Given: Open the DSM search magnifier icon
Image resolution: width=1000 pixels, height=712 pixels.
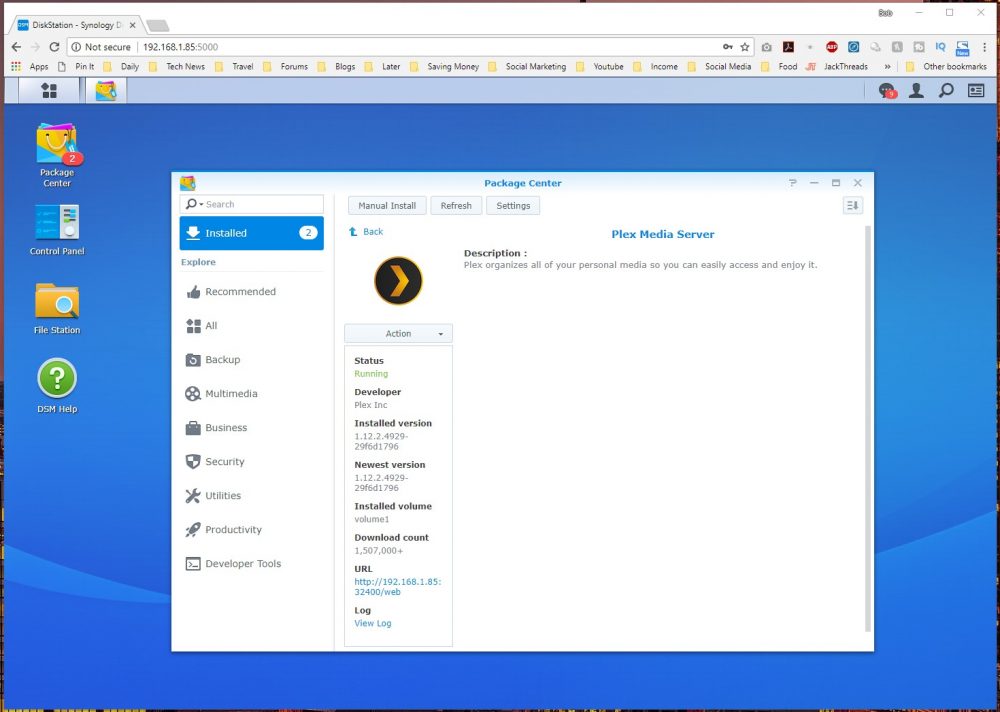Looking at the screenshot, I should coord(946,91).
